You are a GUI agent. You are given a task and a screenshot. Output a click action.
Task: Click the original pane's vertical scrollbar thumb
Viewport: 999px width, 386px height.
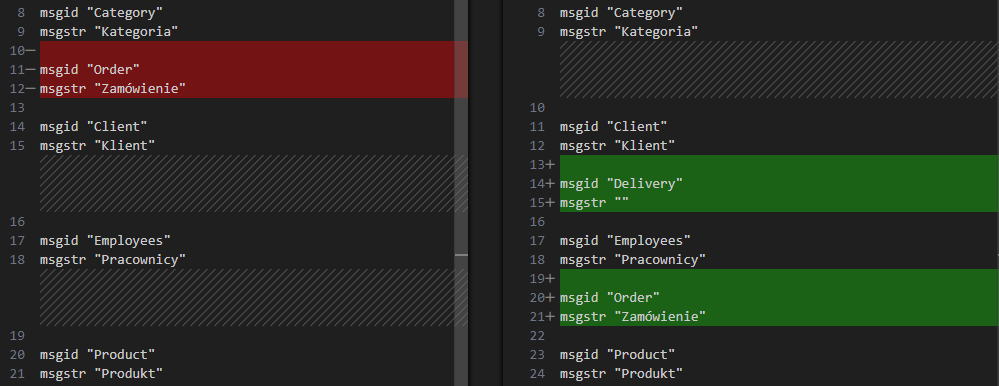pos(461,193)
